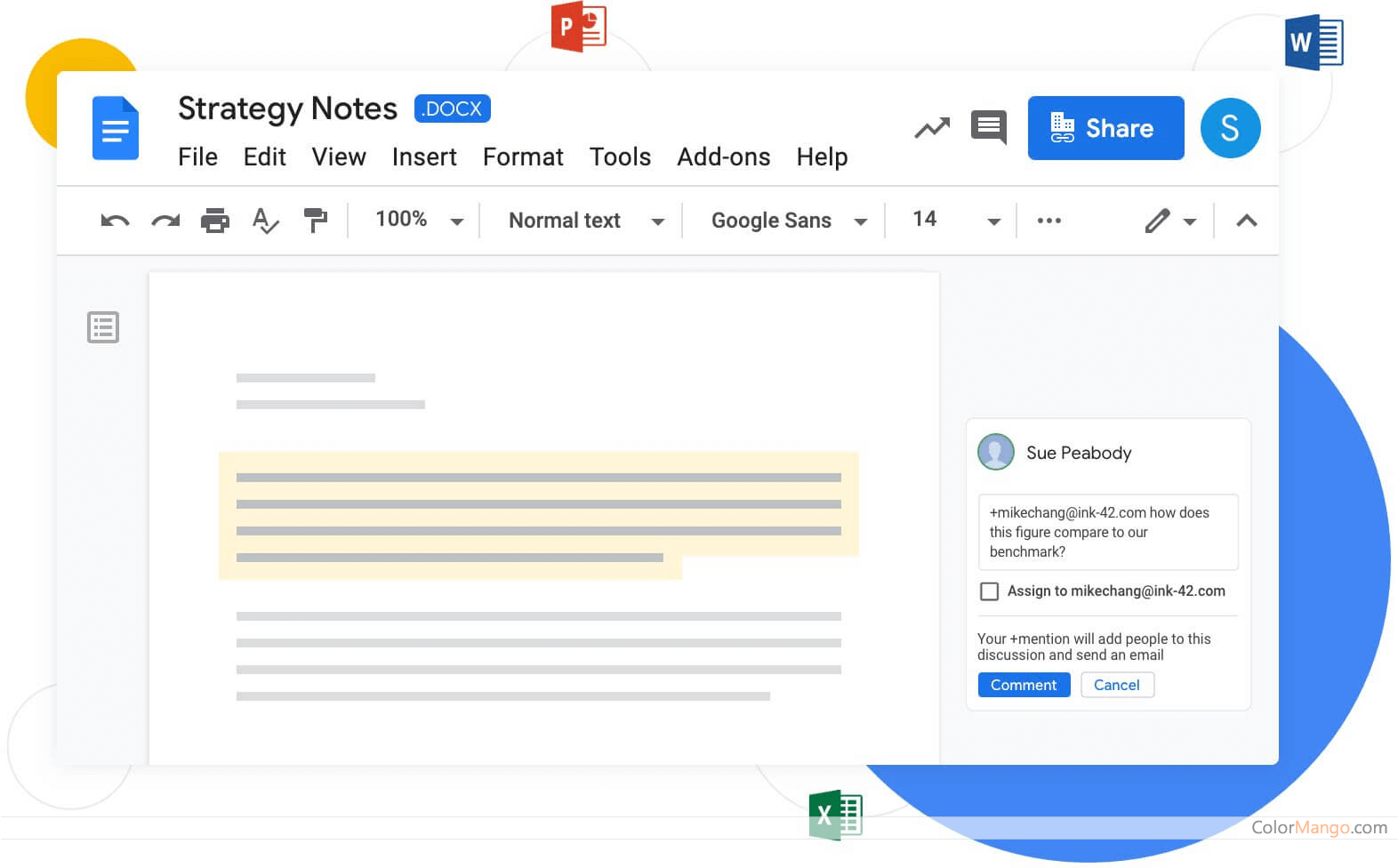Open the Normal text style dropdown

point(586,221)
